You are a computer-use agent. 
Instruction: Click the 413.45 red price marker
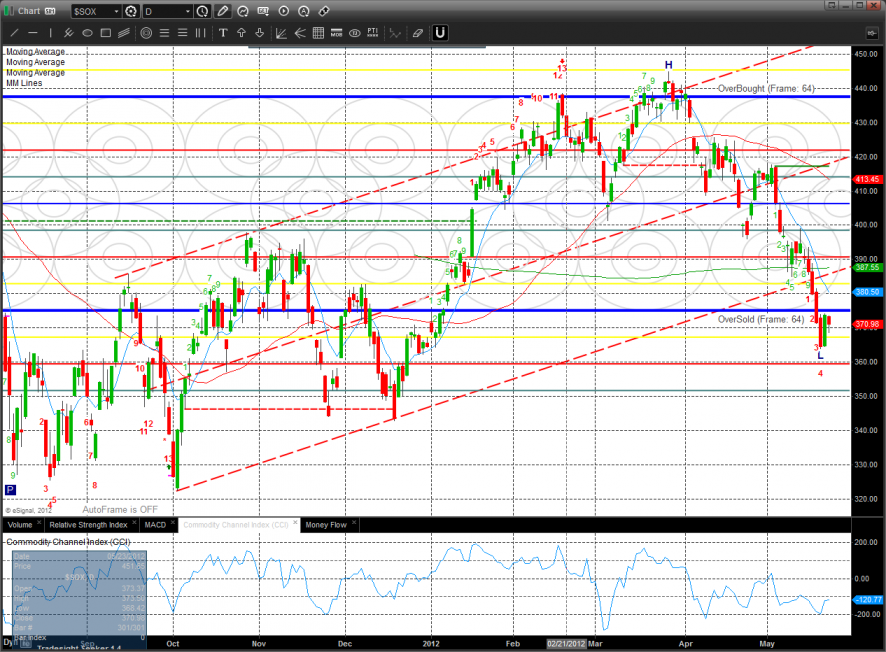pos(867,179)
